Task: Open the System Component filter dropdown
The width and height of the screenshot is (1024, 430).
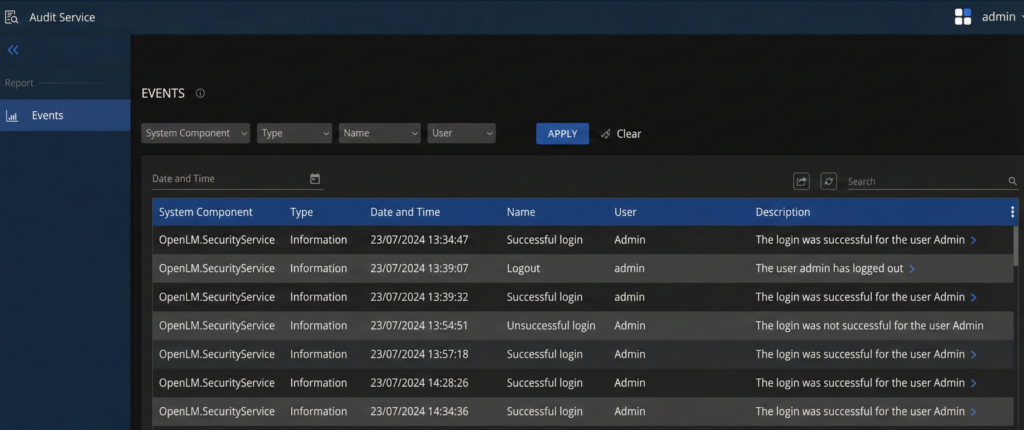Action: tap(196, 133)
